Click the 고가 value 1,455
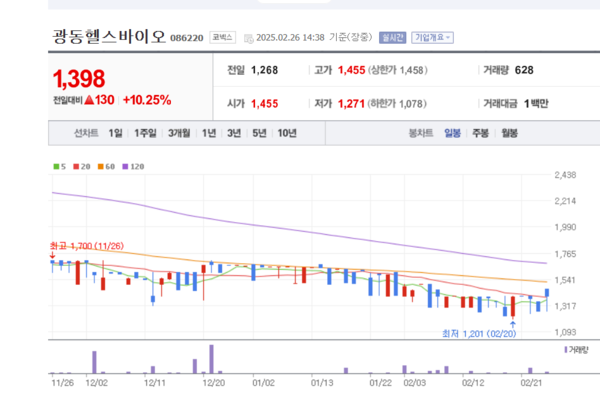 (351, 70)
